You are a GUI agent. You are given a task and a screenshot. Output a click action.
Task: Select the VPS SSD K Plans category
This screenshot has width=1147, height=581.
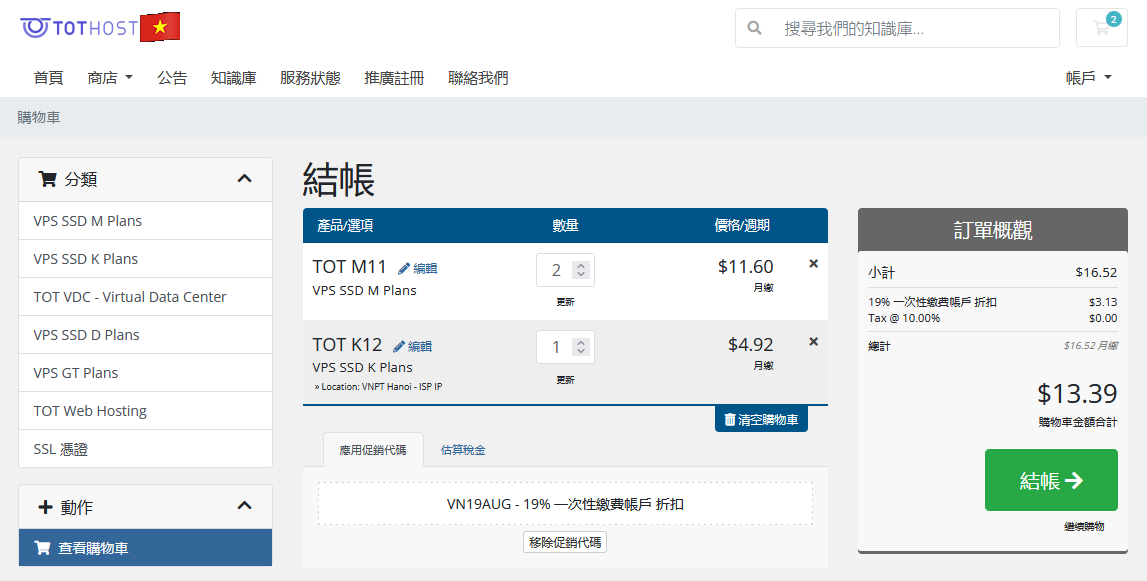(x=146, y=259)
